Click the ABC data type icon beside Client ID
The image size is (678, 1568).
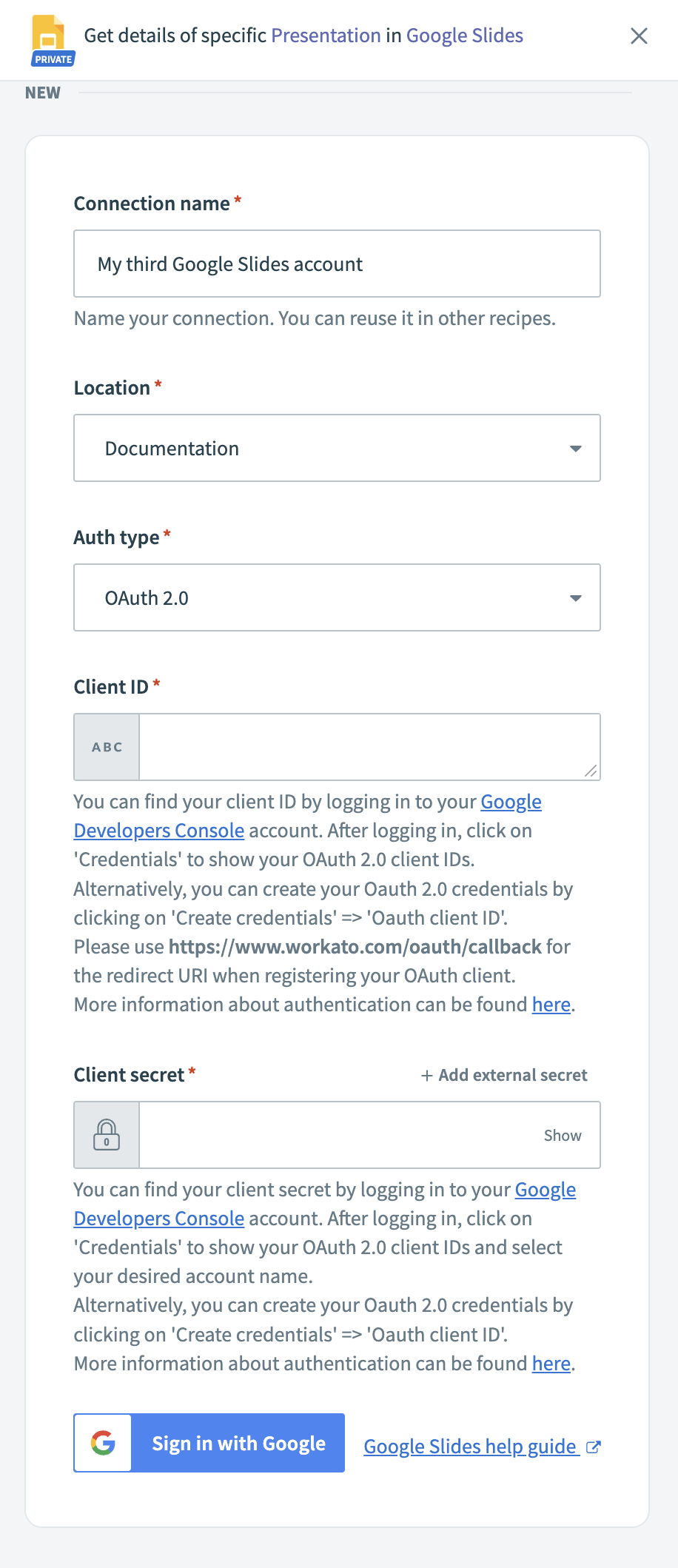(106, 746)
